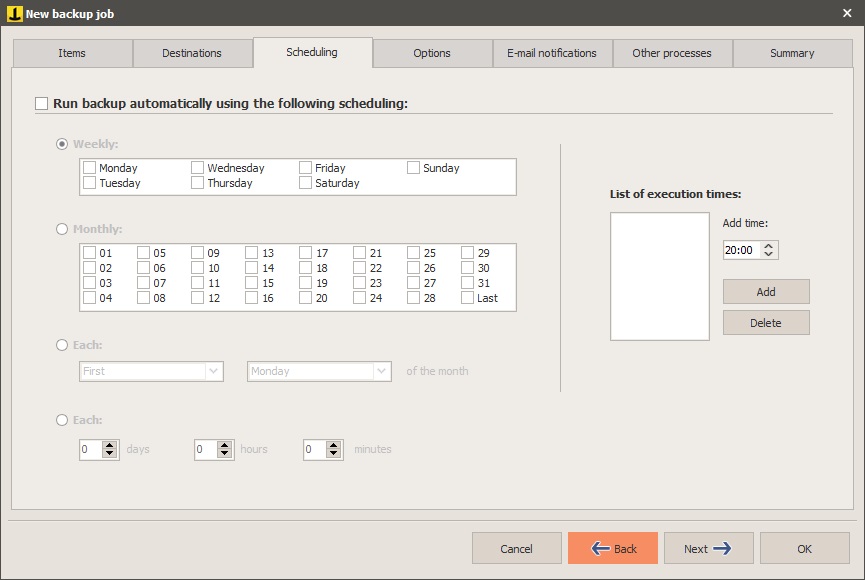Select the Weekly scheduling radio button
865x580 pixels.
click(62, 143)
